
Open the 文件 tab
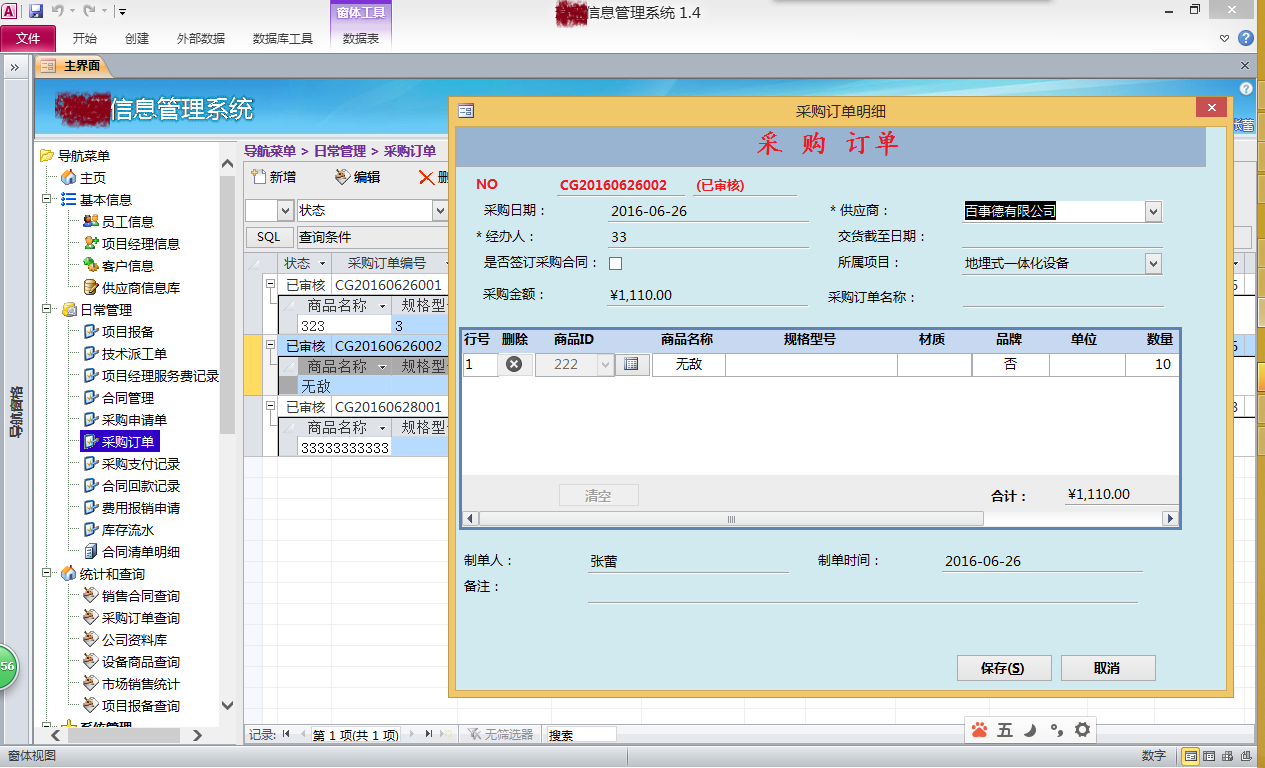28,38
